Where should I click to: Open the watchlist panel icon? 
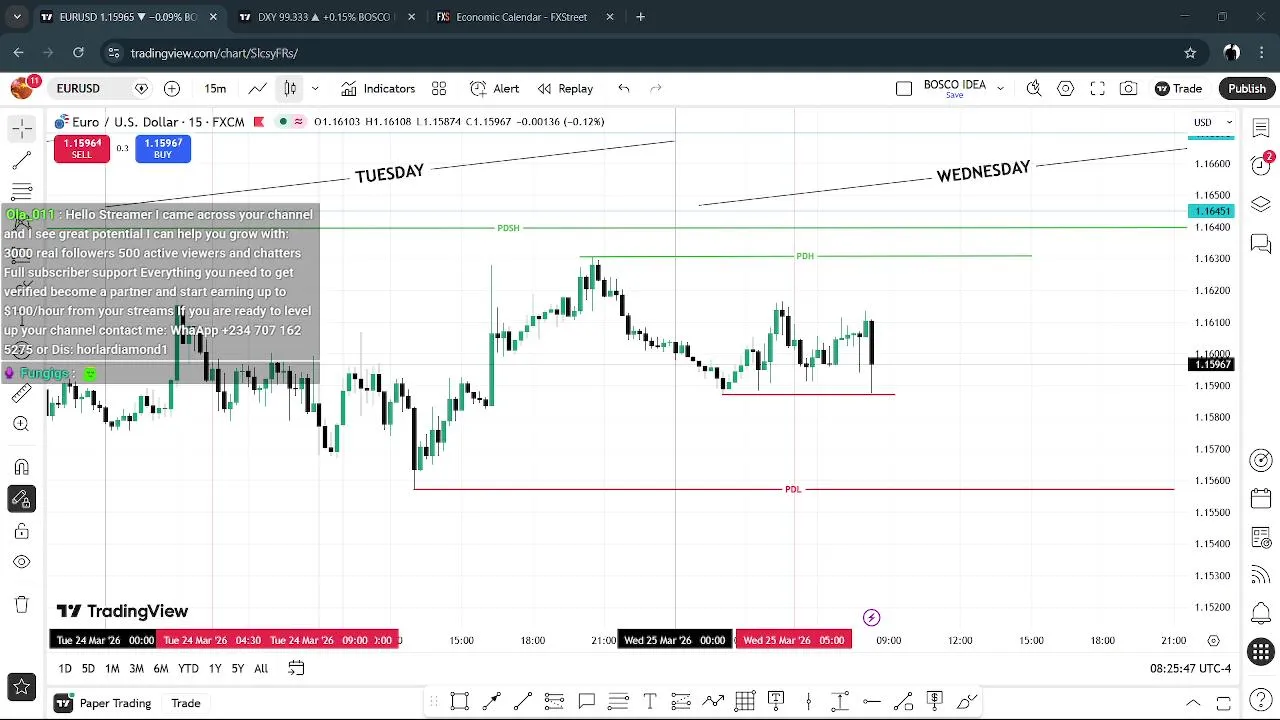(x=1261, y=128)
